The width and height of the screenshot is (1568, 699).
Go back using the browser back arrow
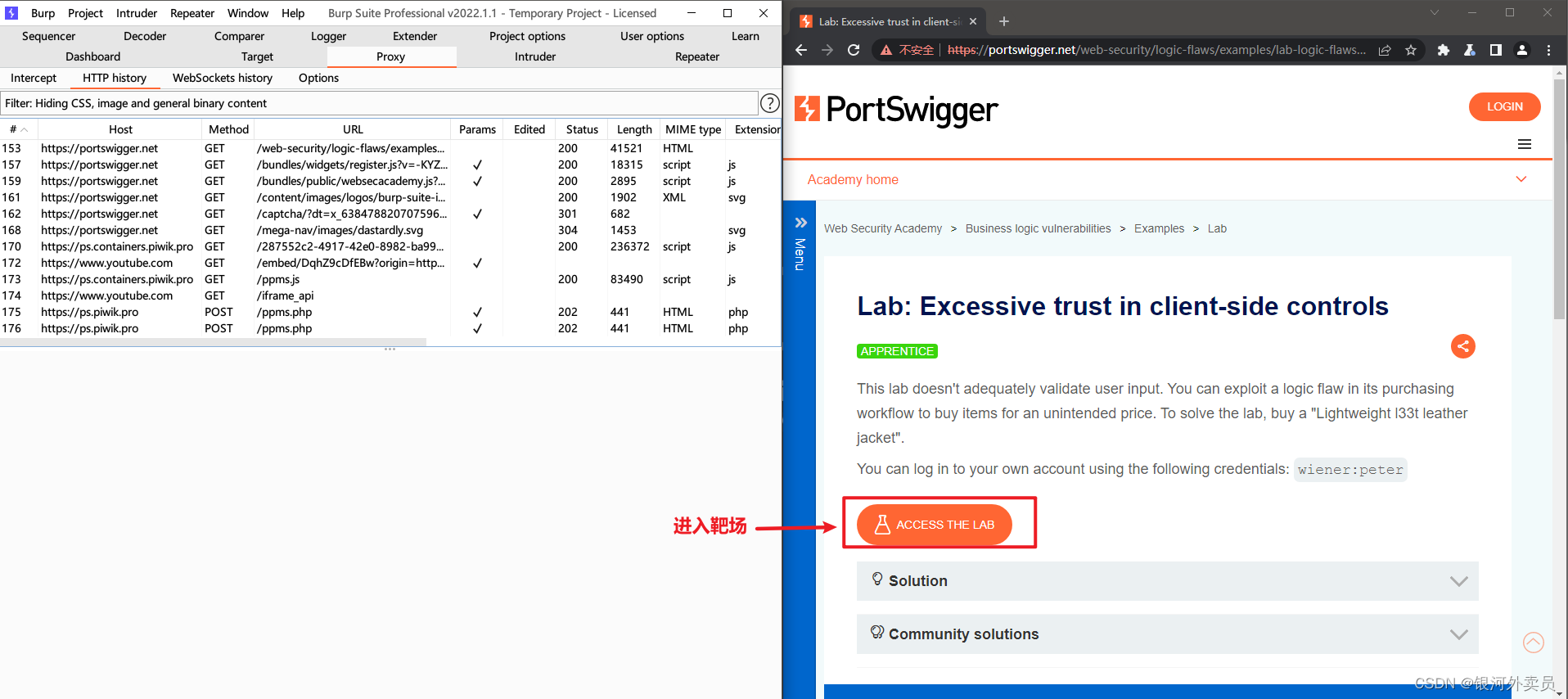tap(801, 50)
